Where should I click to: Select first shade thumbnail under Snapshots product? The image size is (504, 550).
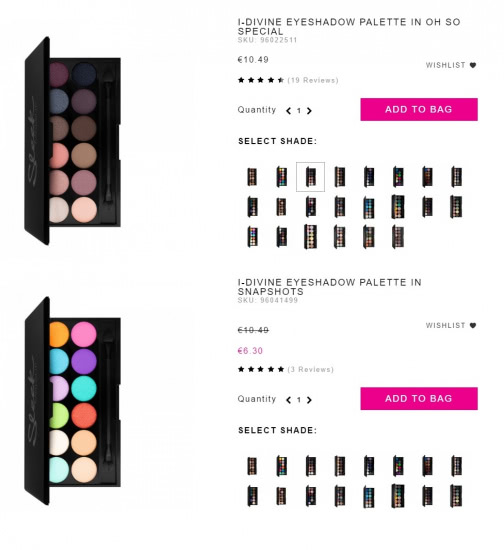tap(252, 466)
